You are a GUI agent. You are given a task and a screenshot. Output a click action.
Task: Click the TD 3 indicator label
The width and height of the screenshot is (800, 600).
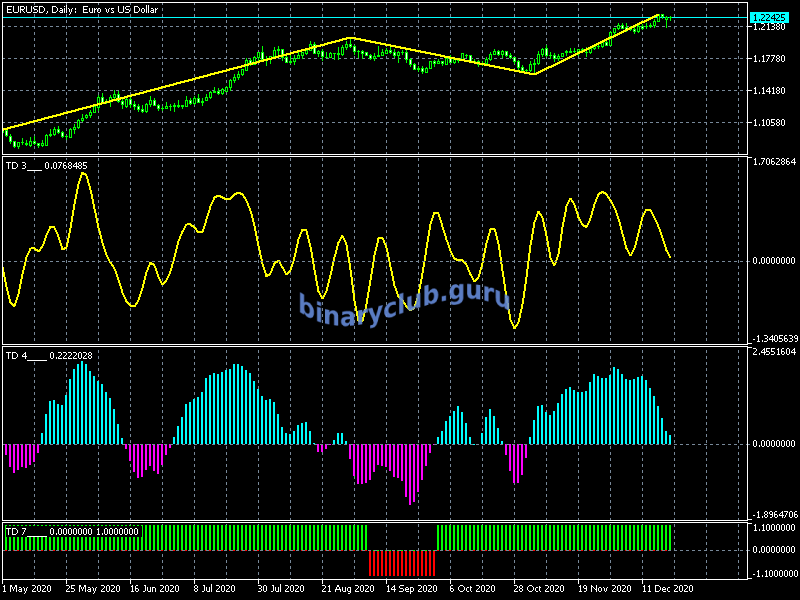pyautogui.click(x=46, y=166)
